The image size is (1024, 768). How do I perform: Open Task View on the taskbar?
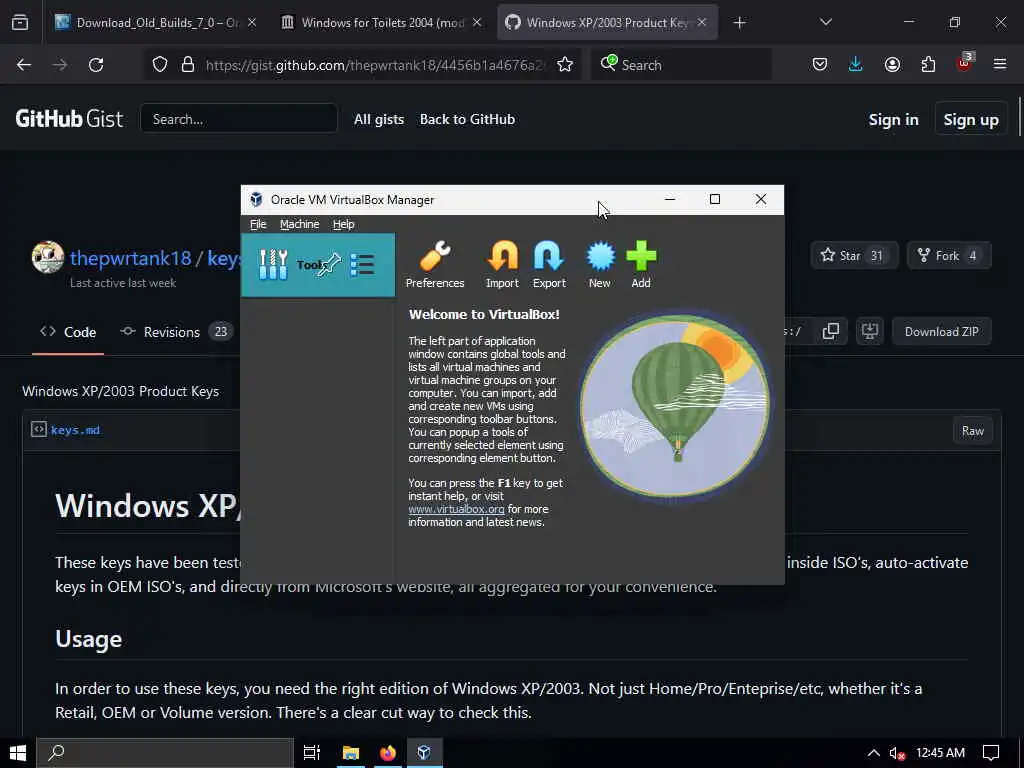(312, 753)
